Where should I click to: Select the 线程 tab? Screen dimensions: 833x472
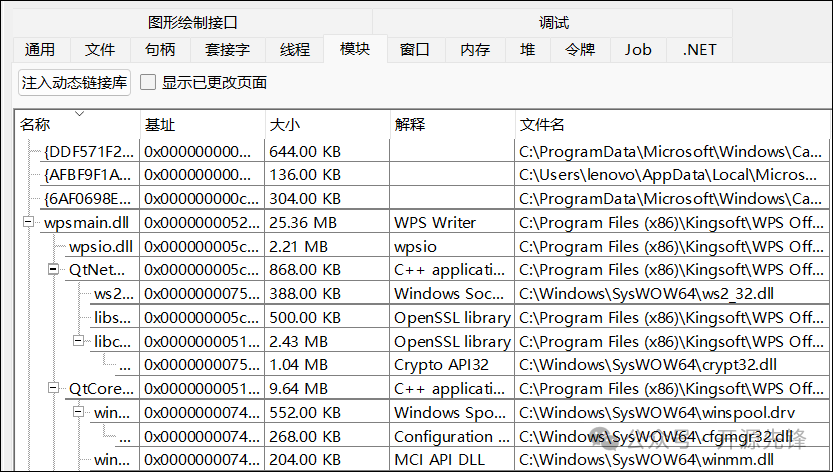[295, 50]
